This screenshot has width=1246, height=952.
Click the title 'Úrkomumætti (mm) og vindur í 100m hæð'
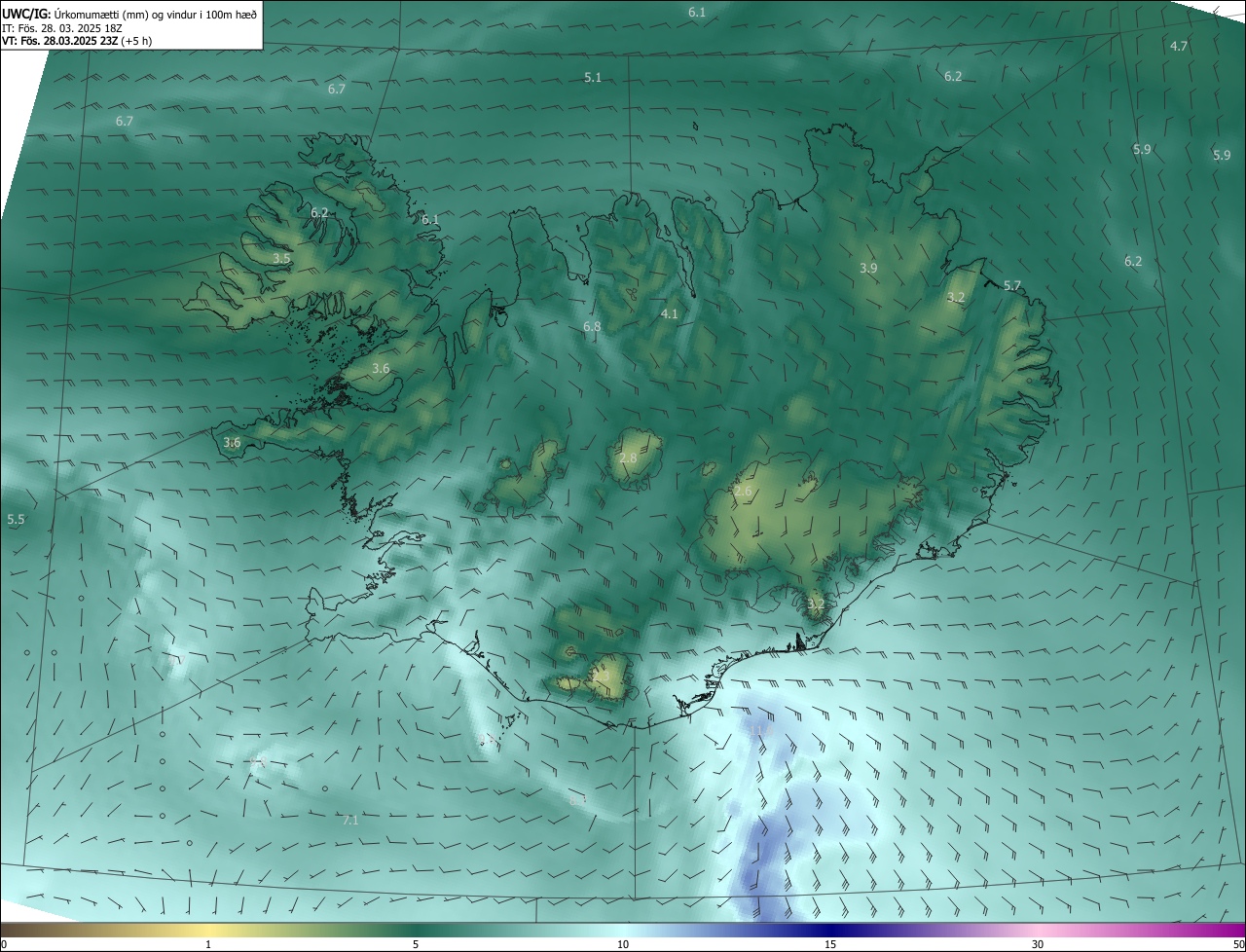pos(155,14)
